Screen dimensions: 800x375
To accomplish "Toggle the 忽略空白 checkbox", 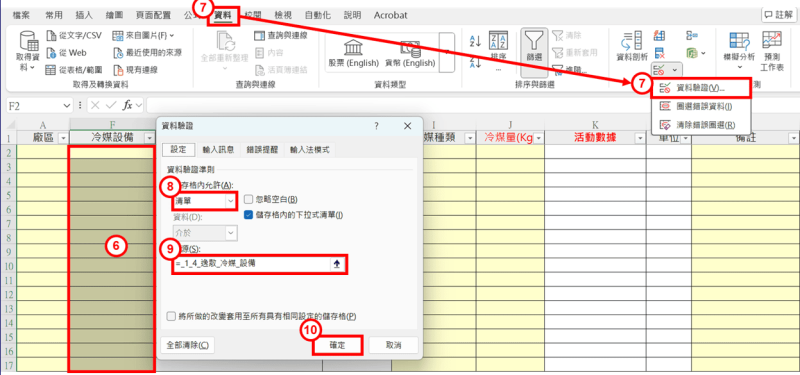I will tap(248, 199).
